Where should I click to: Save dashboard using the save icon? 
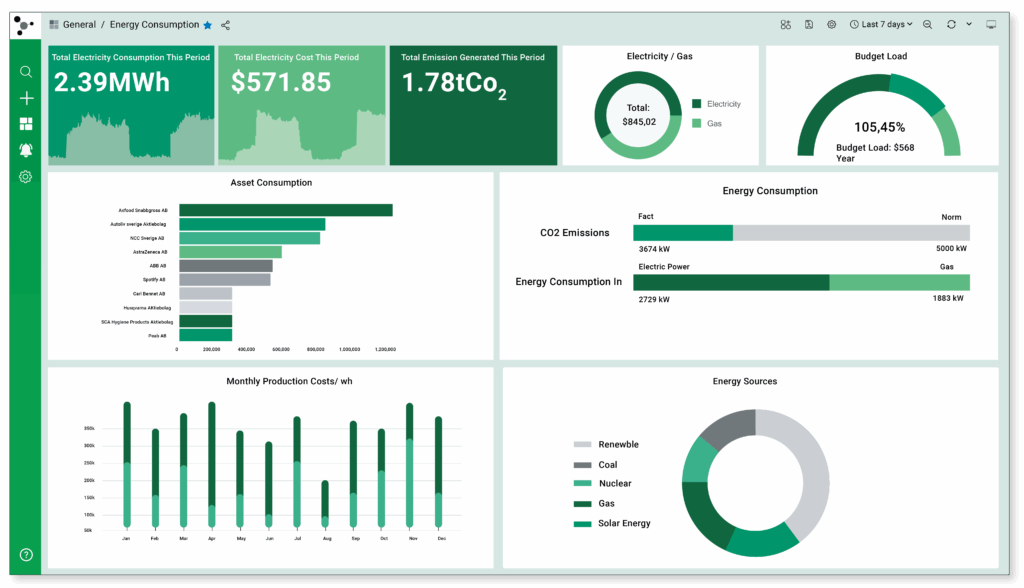coord(808,25)
